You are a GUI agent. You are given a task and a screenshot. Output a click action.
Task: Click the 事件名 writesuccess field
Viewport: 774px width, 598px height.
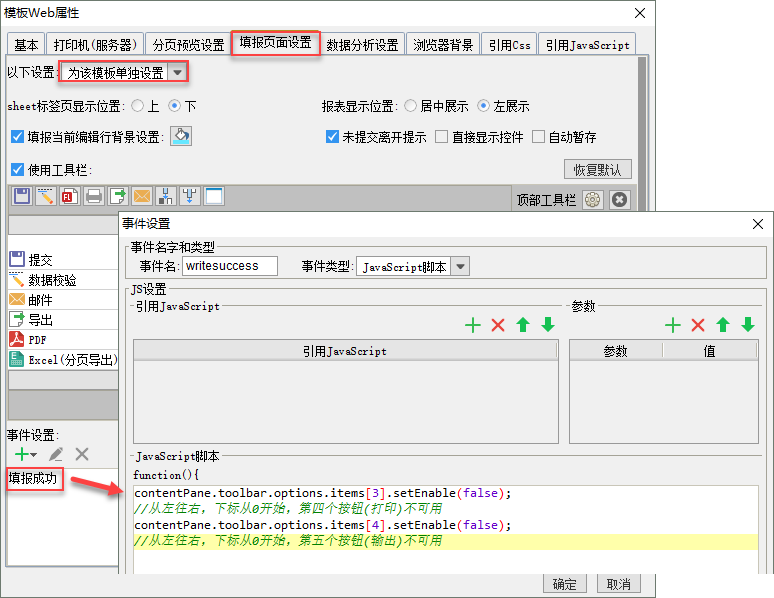click(x=230, y=266)
